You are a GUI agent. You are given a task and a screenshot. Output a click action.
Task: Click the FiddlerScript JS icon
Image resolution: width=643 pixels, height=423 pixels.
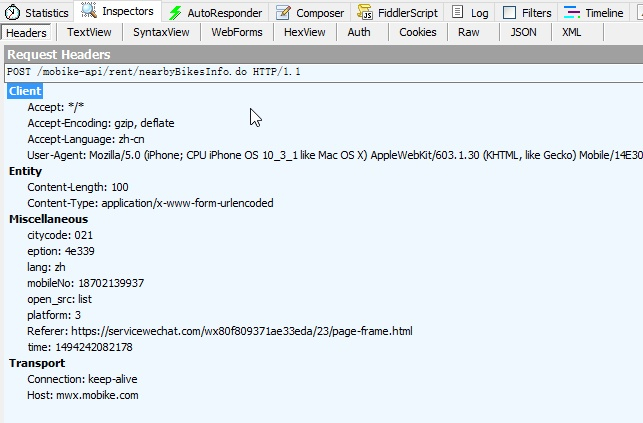pos(367,13)
